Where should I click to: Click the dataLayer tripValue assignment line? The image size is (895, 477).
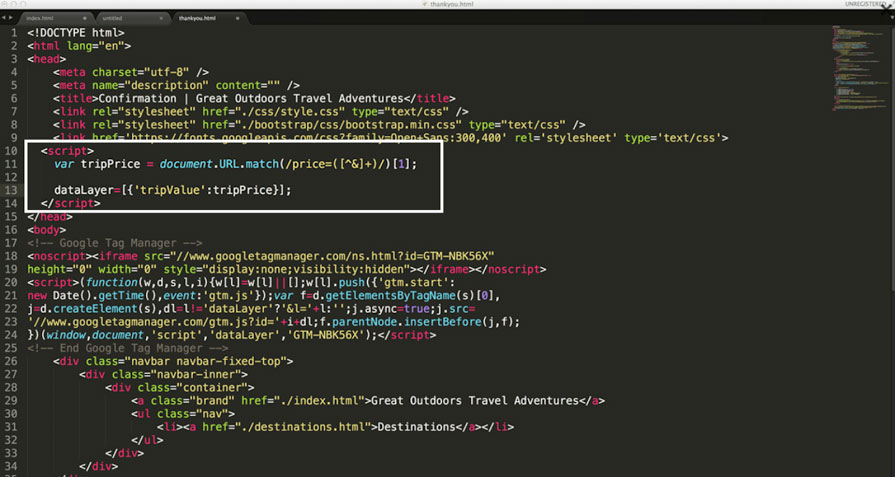pos(173,190)
